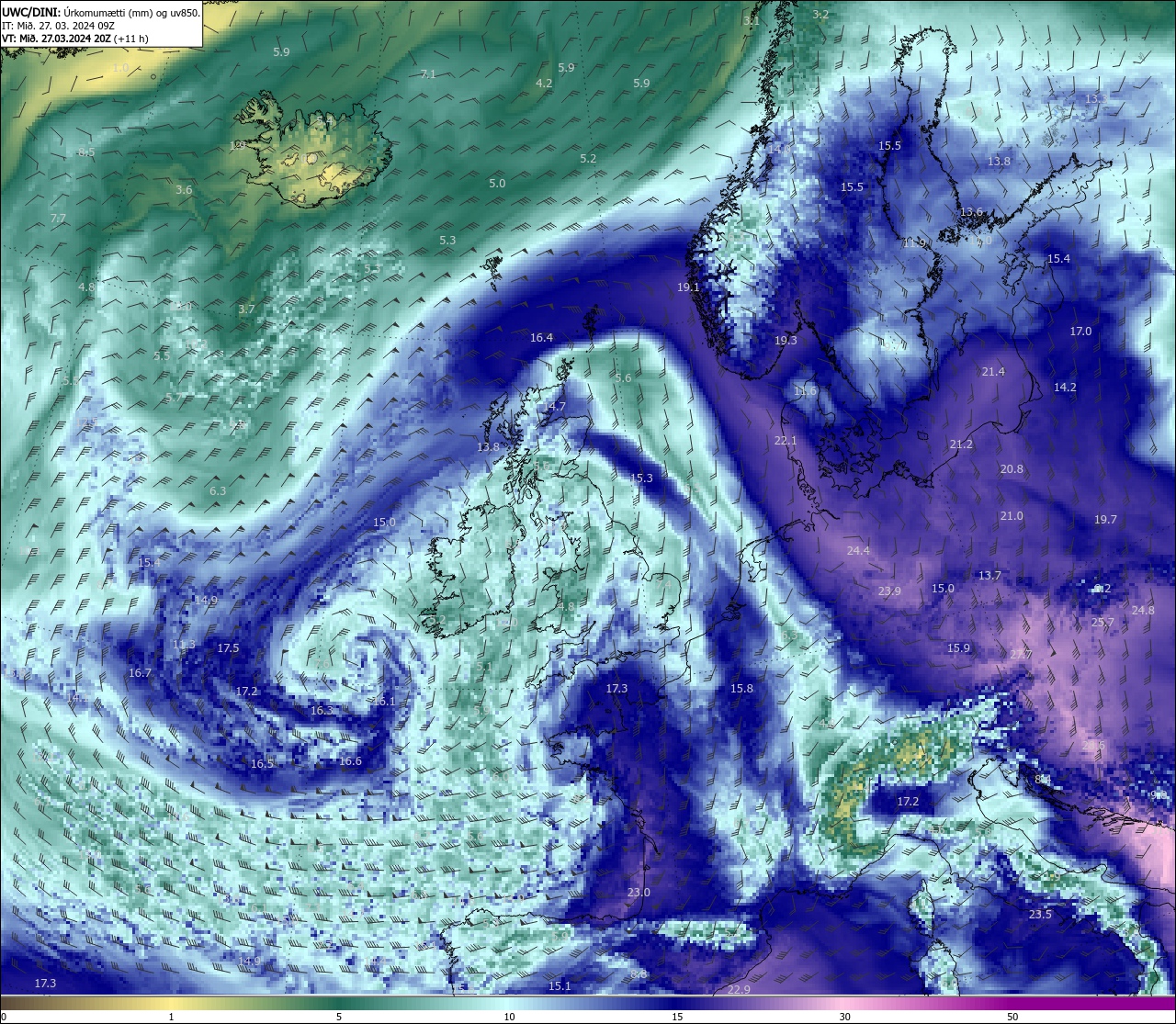Click the legend label 5

click(339, 1017)
